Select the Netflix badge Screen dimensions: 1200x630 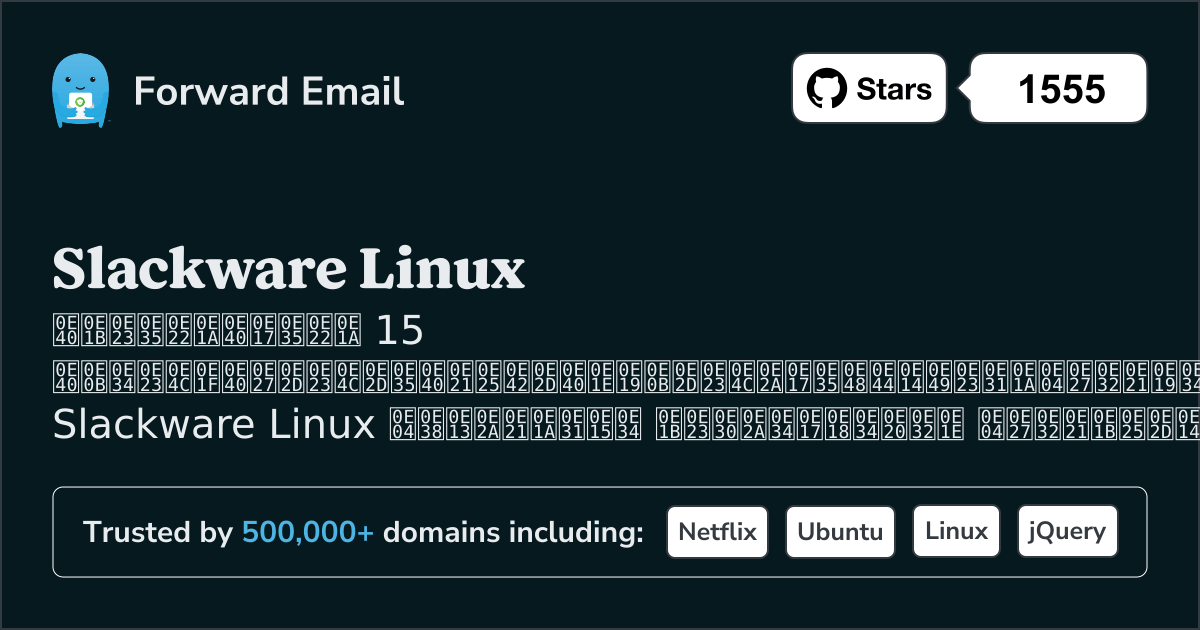coord(717,531)
